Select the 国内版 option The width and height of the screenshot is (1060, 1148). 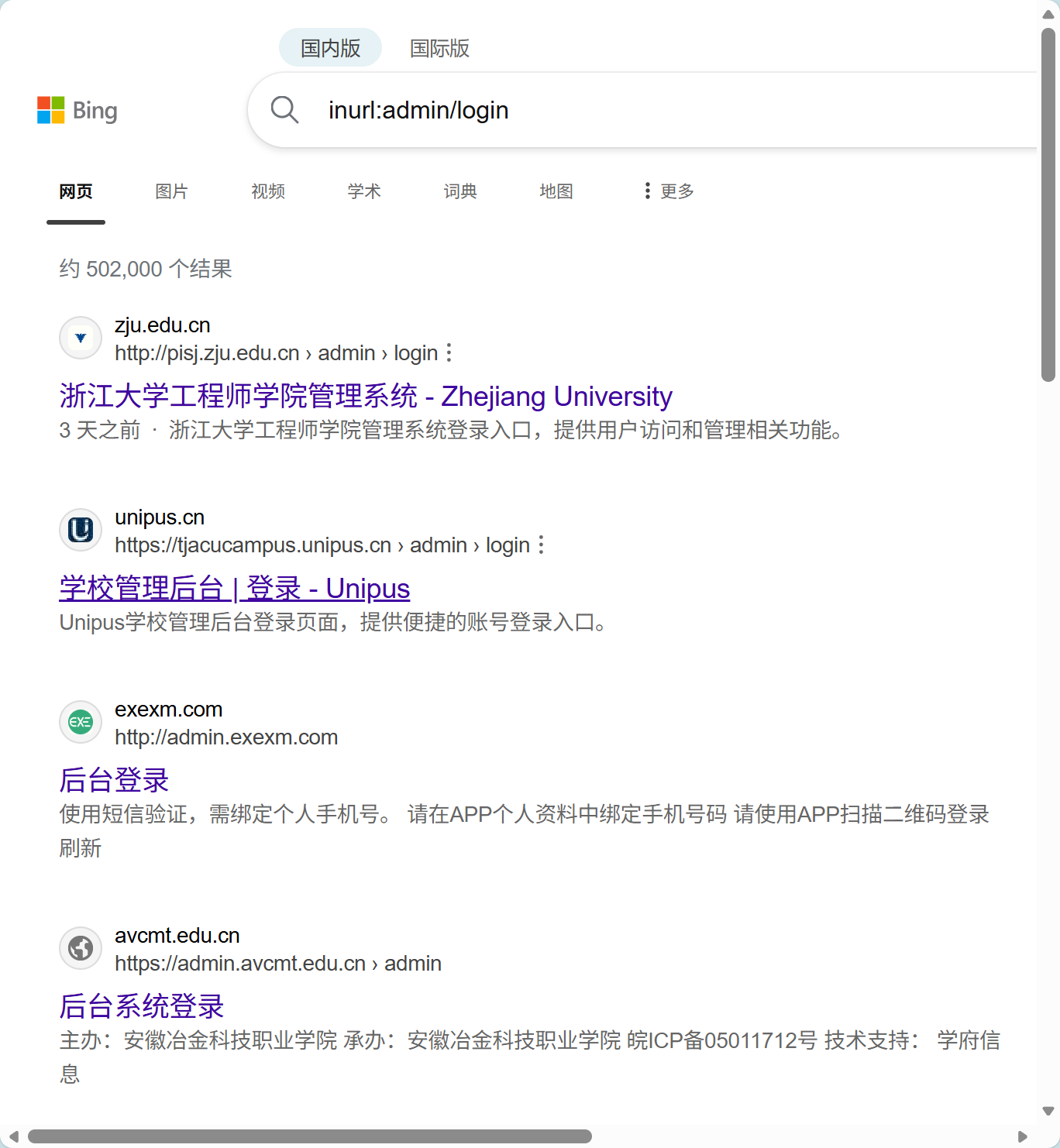click(330, 47)
